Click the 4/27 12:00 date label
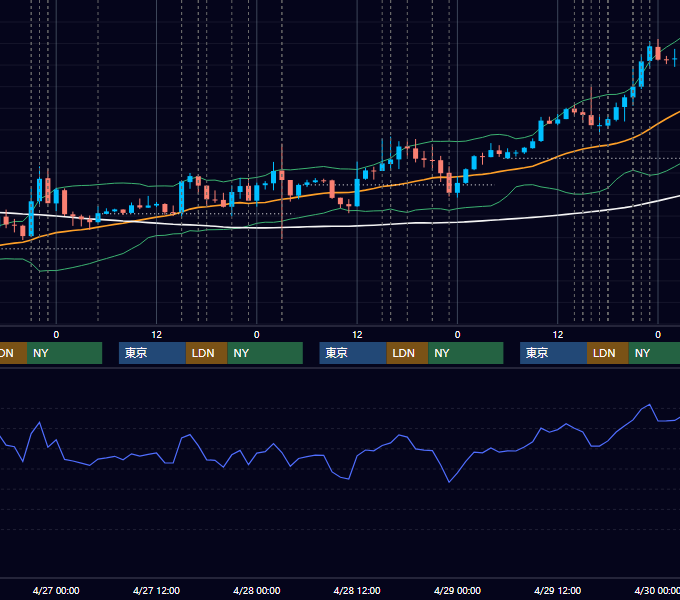 point(156,590)
